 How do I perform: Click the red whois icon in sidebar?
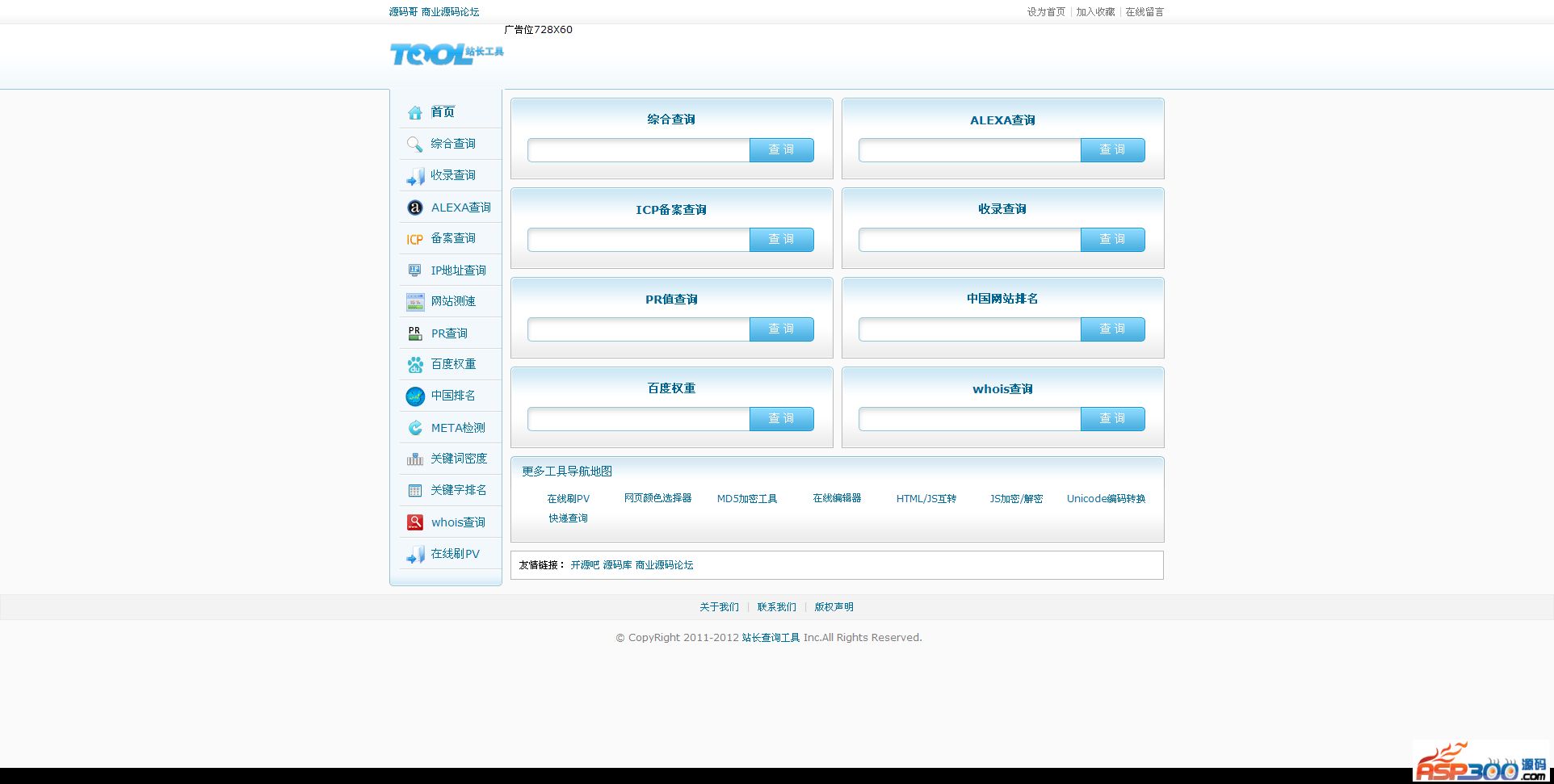[415, 522]
